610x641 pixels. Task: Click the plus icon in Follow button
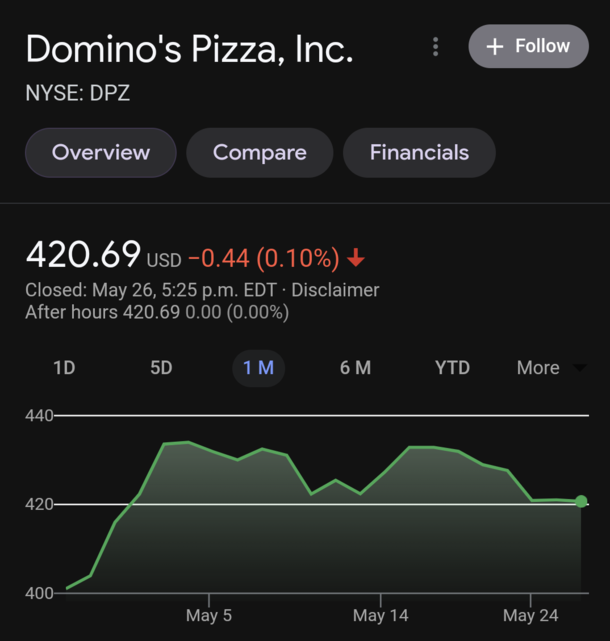point(495,46)
